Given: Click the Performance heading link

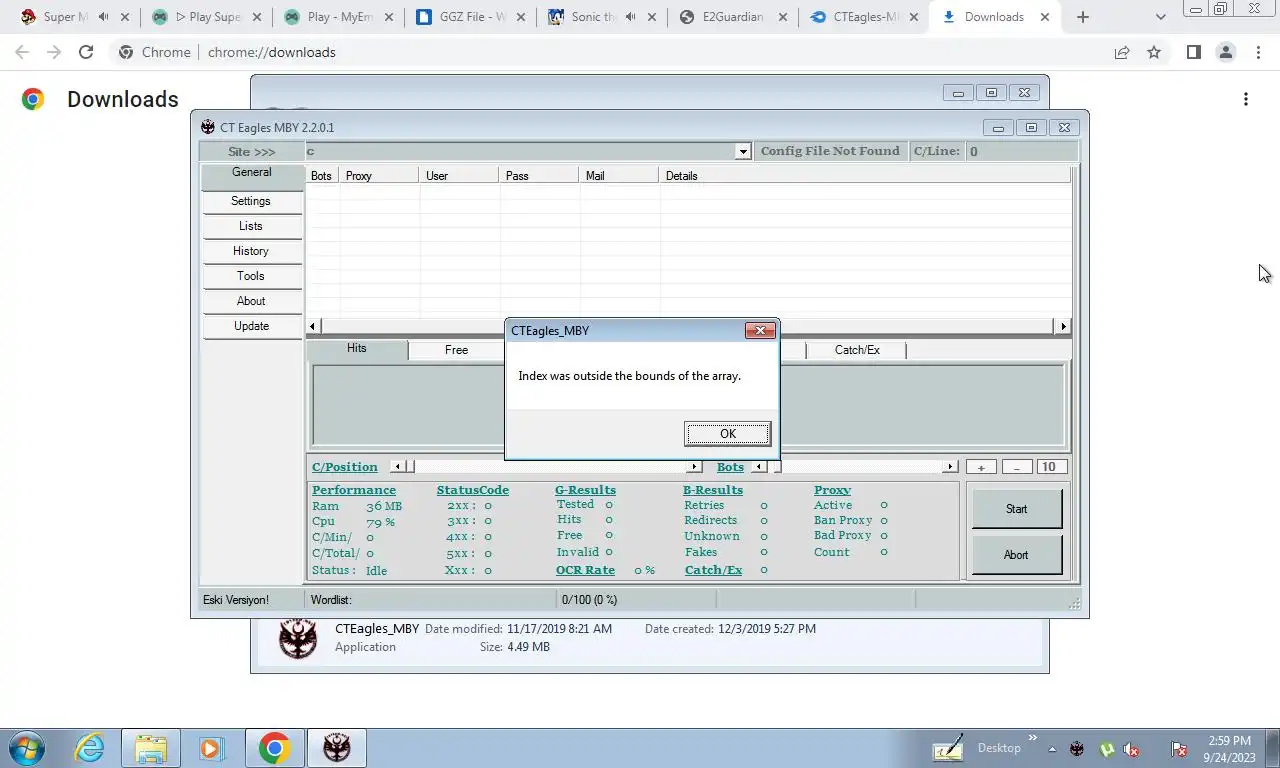Looking at the screenshot, I should [354, 490].
